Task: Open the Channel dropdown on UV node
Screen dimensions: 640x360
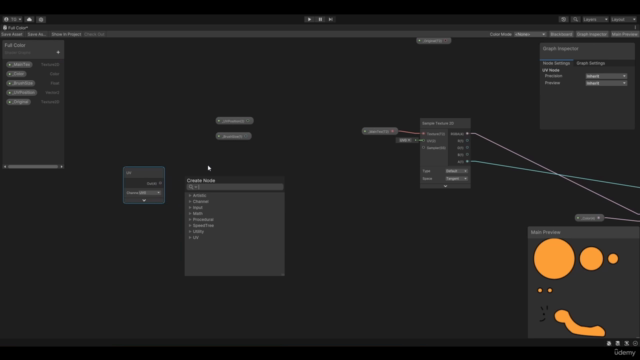Action: pos(150,193)
